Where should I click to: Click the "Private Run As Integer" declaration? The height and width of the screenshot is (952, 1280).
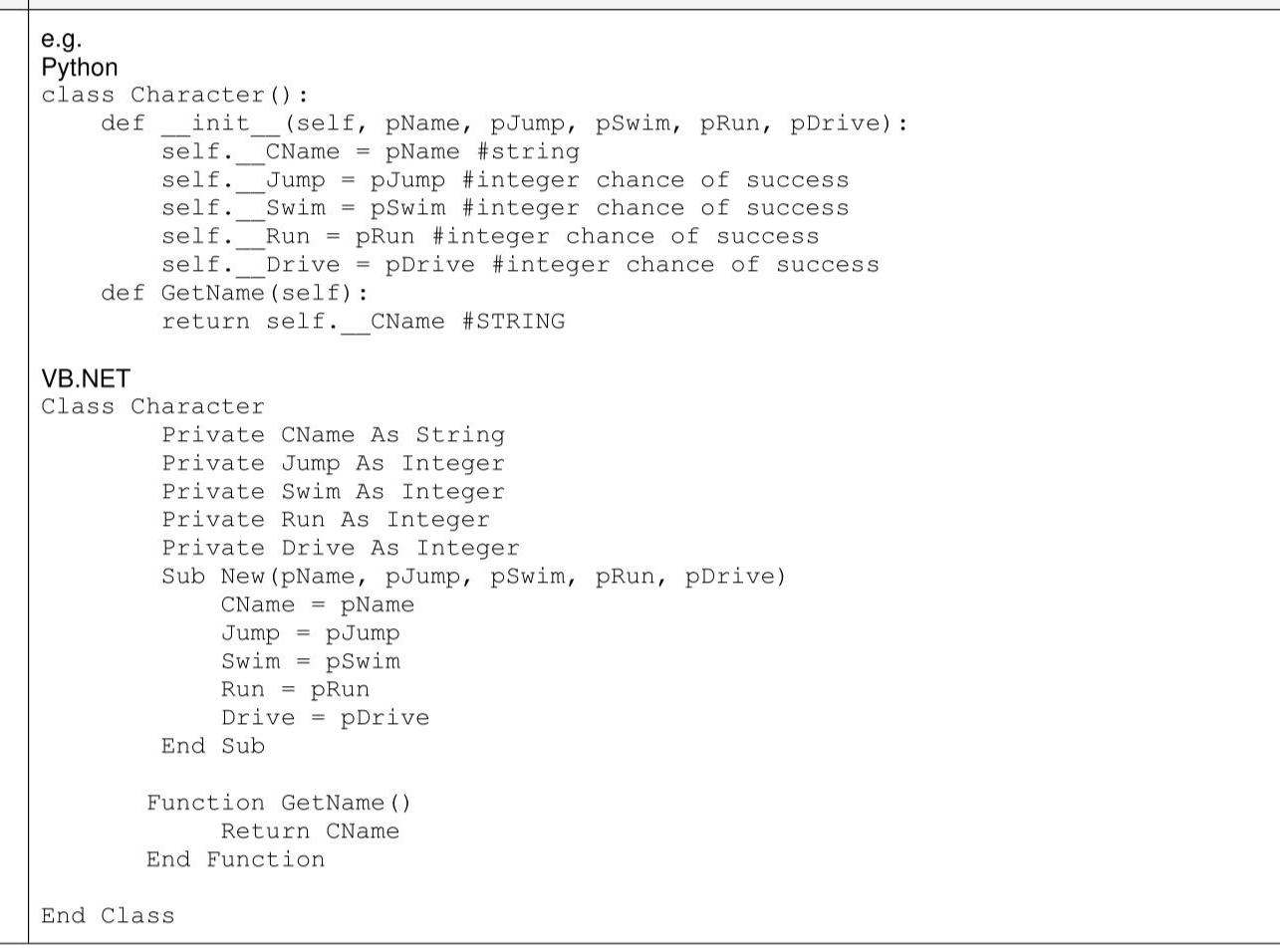pyautogui.click(x=326, y=520)
